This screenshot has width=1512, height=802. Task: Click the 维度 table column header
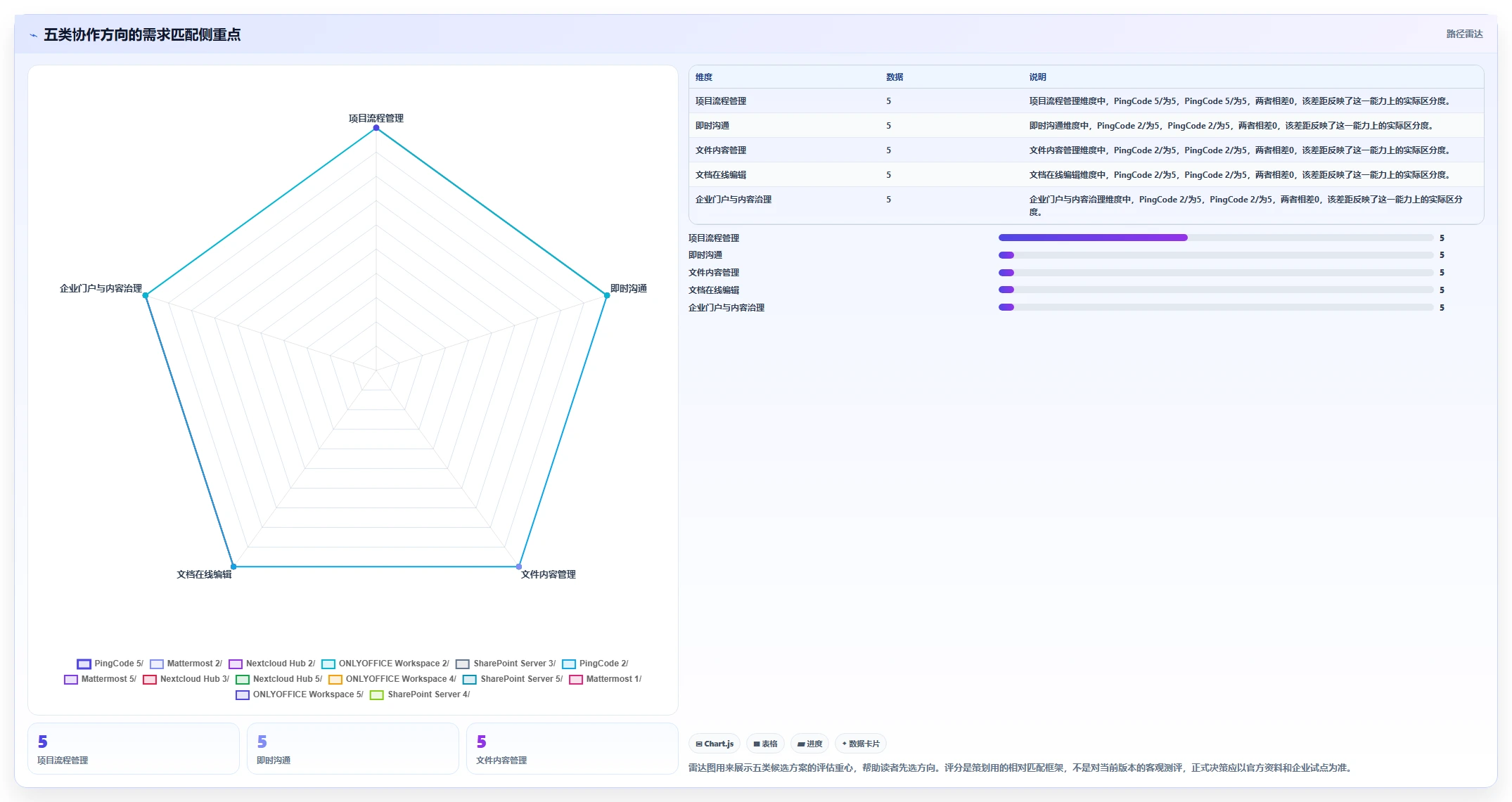pyautogui.click(x=704, y=77)
